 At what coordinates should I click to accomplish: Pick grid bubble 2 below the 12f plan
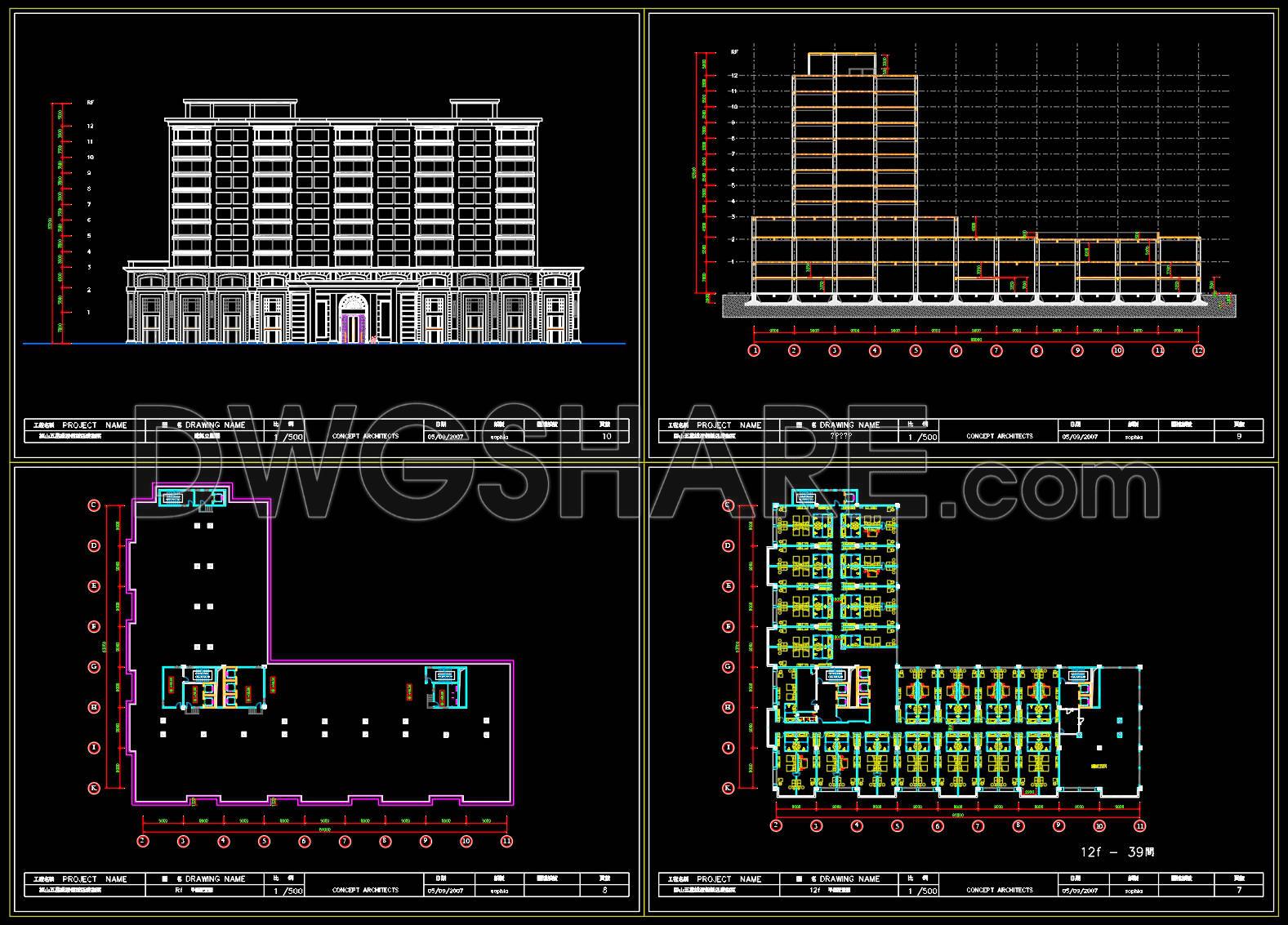(x=776, y=825)
